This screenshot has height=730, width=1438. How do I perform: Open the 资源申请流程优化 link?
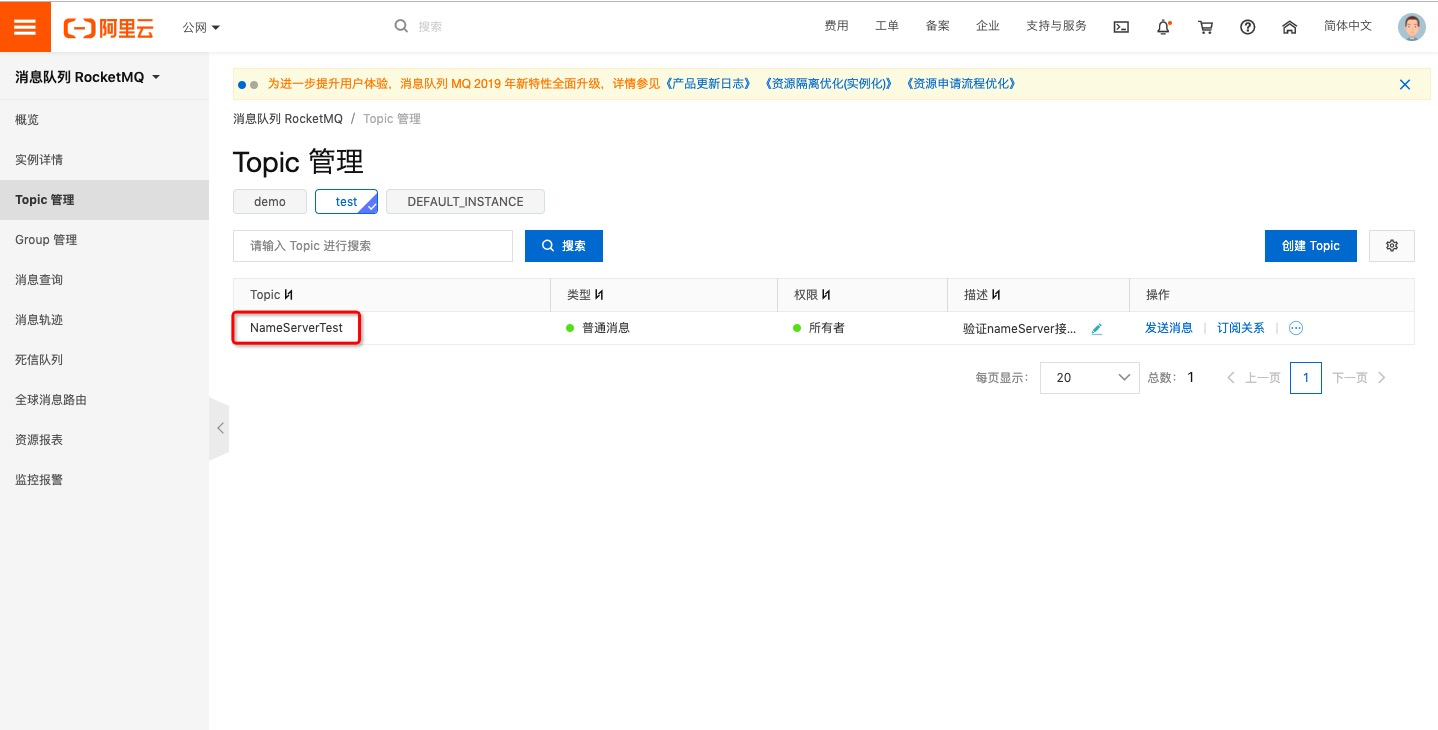tap(961, 84)
